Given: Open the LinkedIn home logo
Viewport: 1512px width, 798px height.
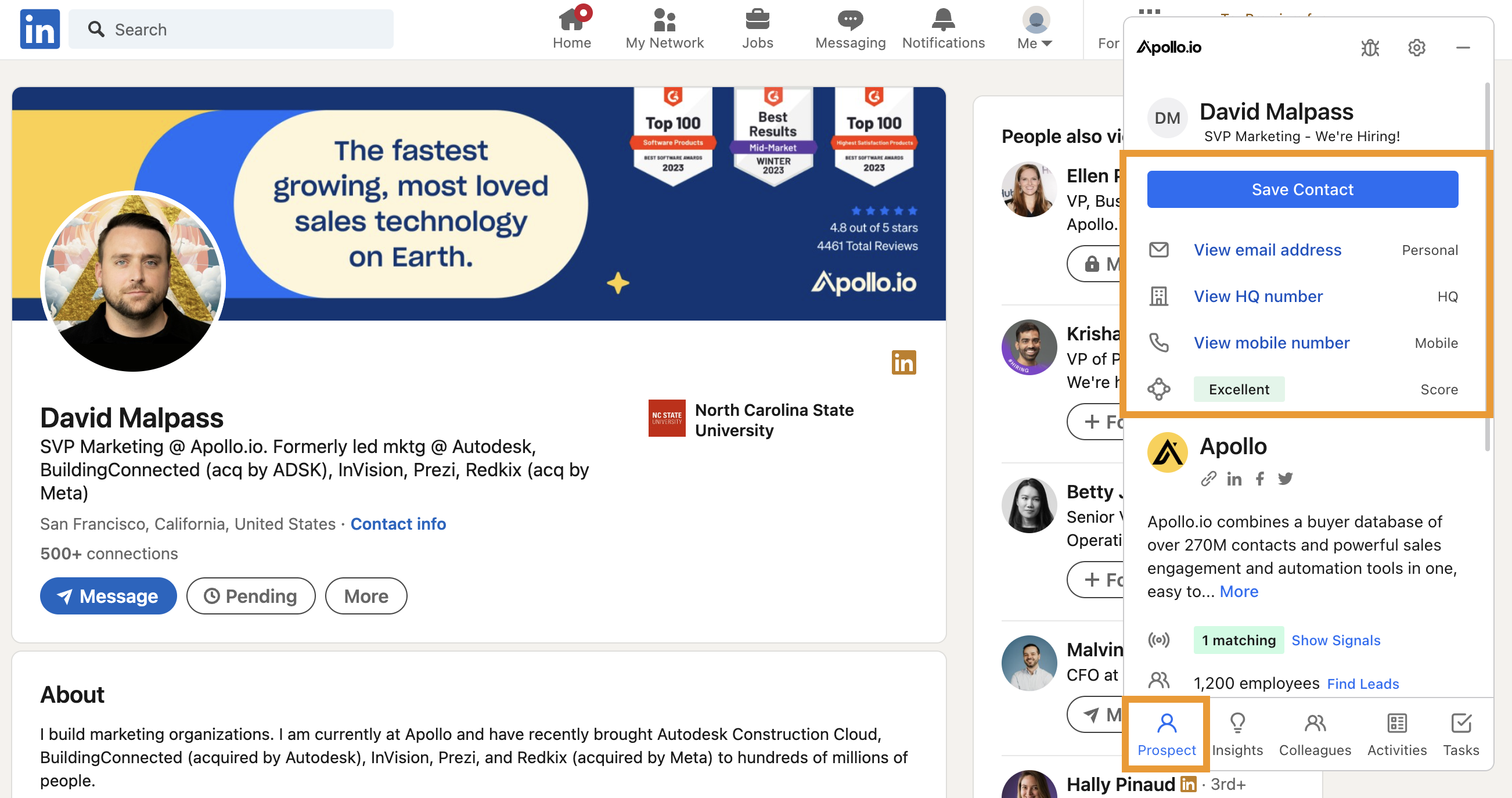Looking at the screenshot, I should [x=39, y=29].
